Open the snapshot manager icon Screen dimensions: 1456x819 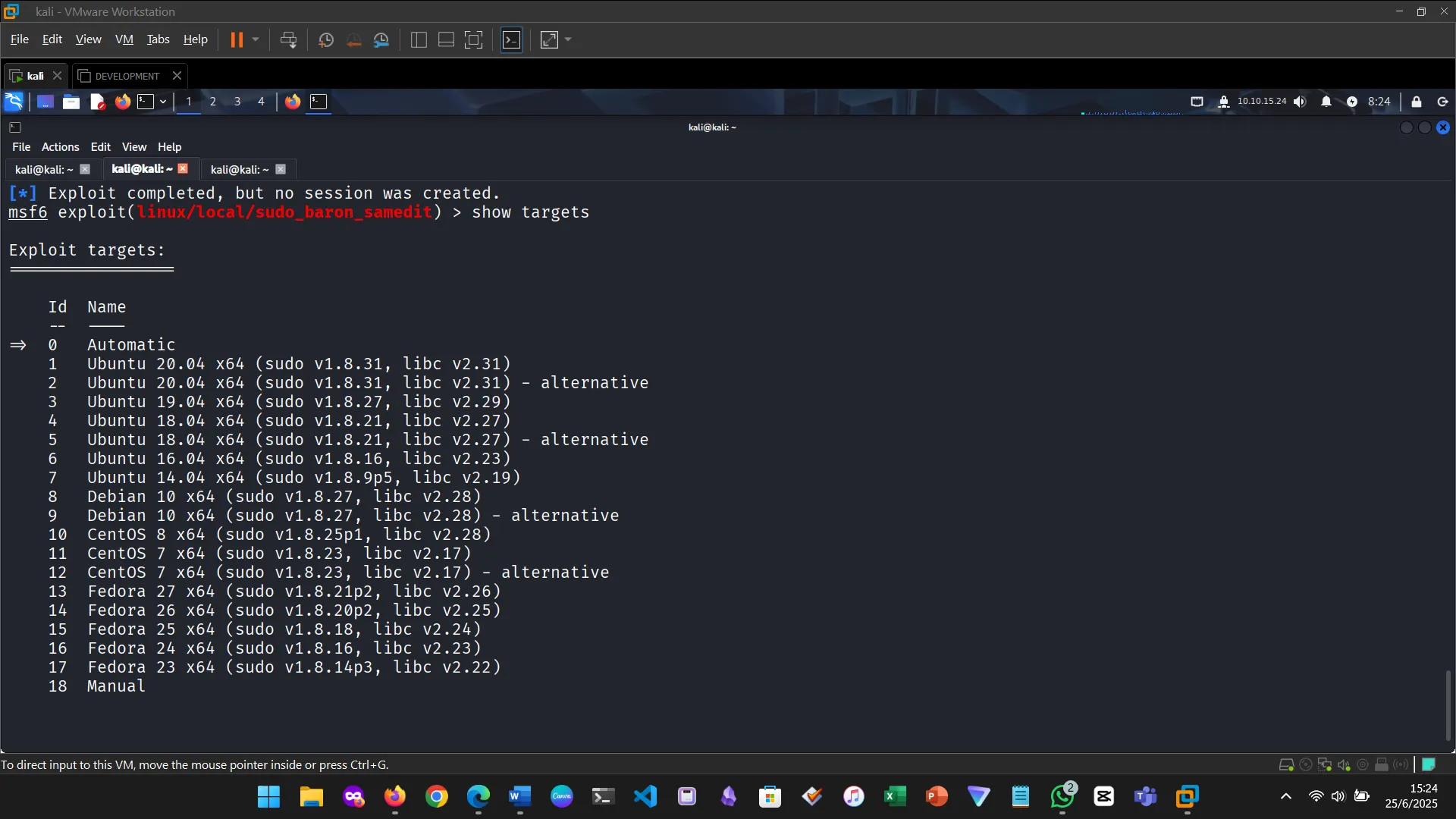point(381,39)
